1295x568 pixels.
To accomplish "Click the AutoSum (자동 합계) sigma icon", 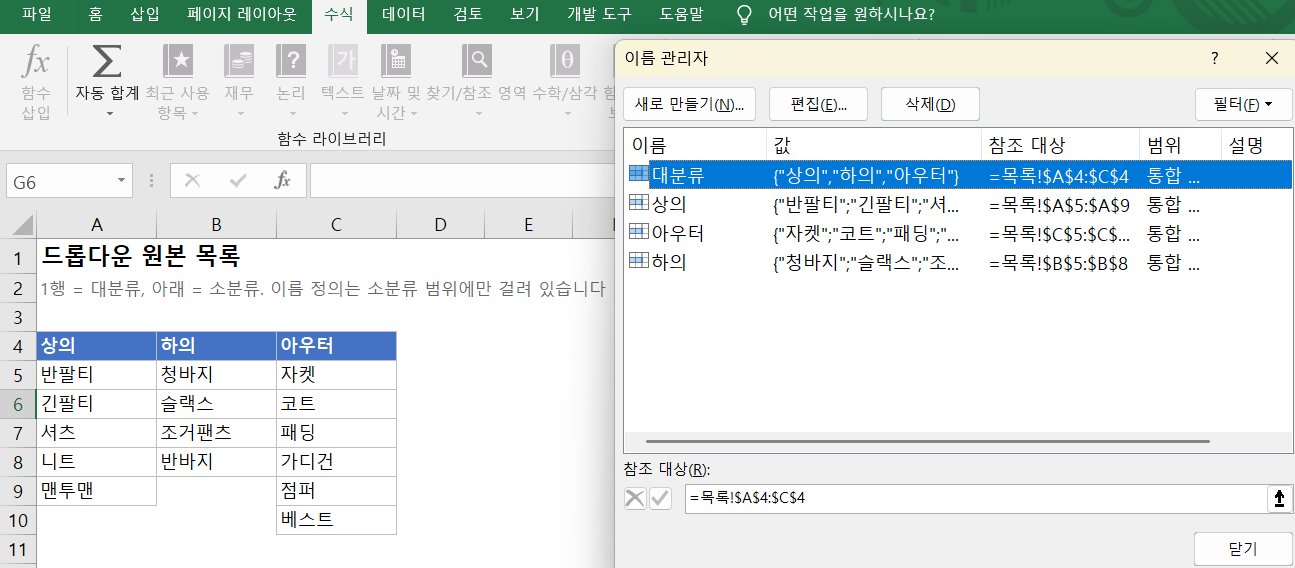I will tap(107, 62).
